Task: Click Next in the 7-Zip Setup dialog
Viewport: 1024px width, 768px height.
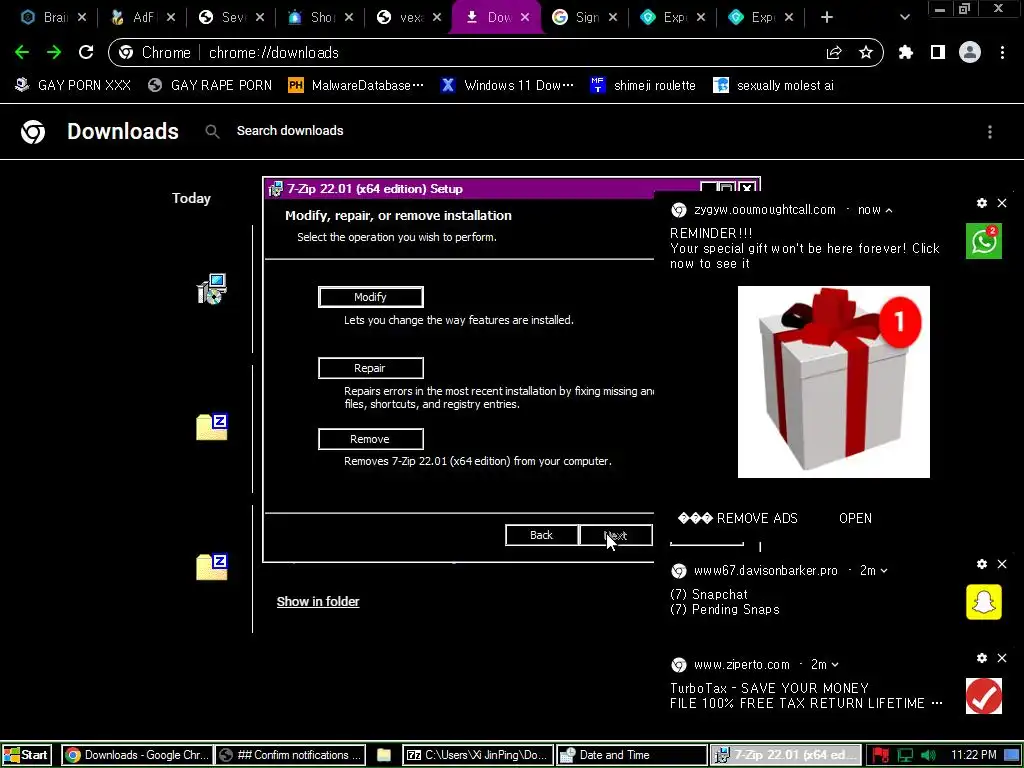Action: click(616, 536)
